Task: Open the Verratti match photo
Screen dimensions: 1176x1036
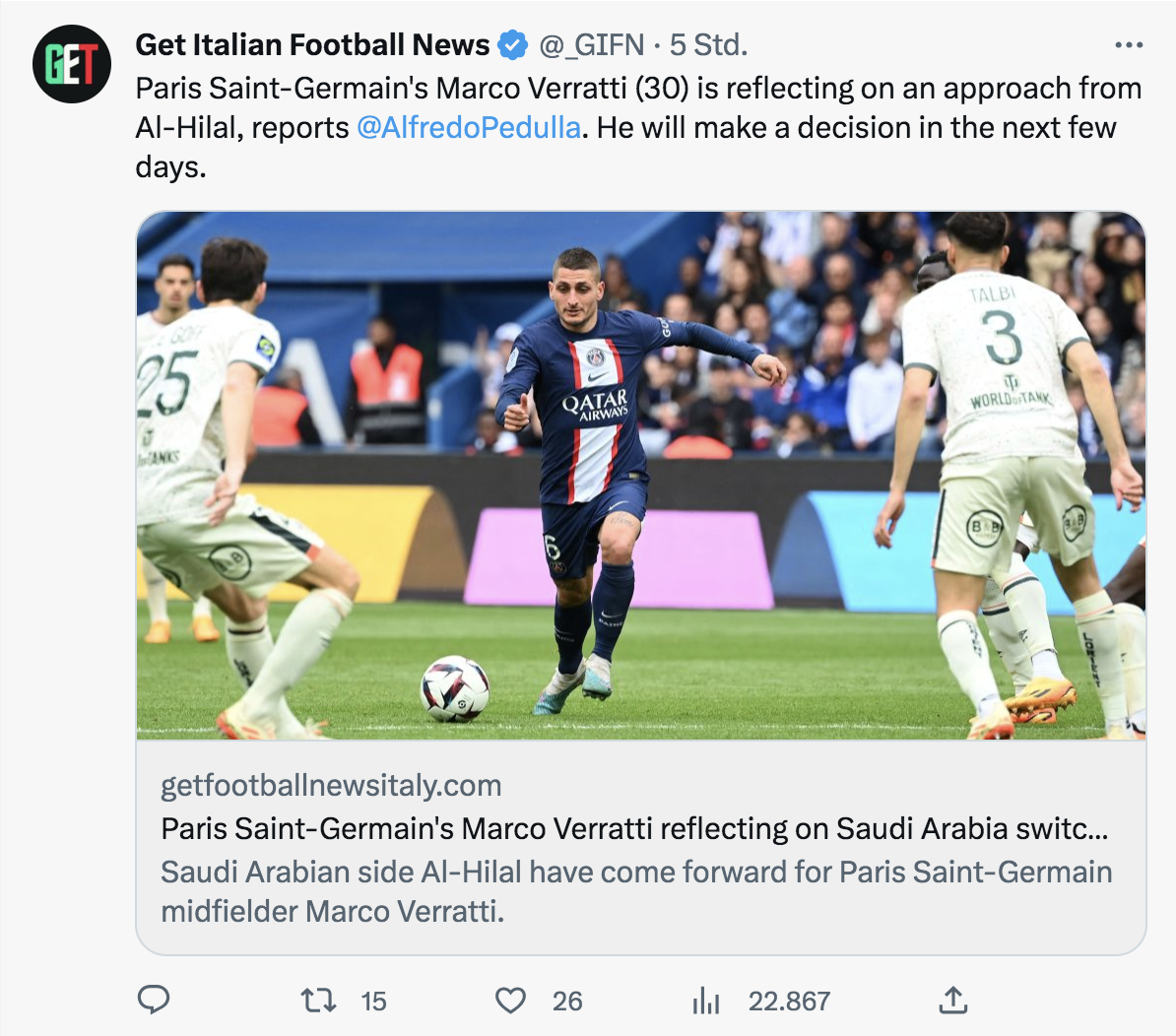Action: click(x=640, y=475)
